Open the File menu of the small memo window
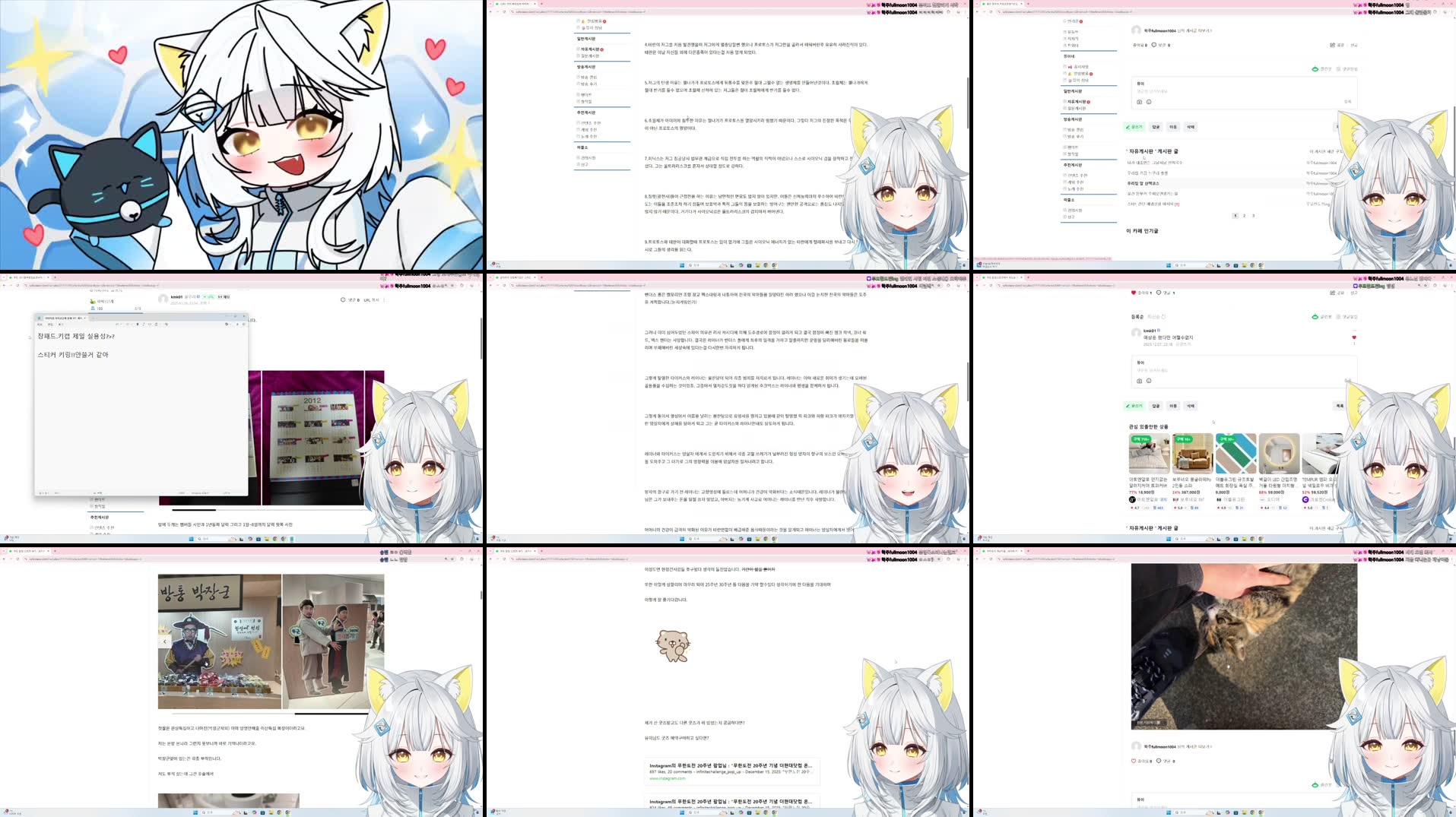The width and height of the screenshot is (1456, 817). 40,324
